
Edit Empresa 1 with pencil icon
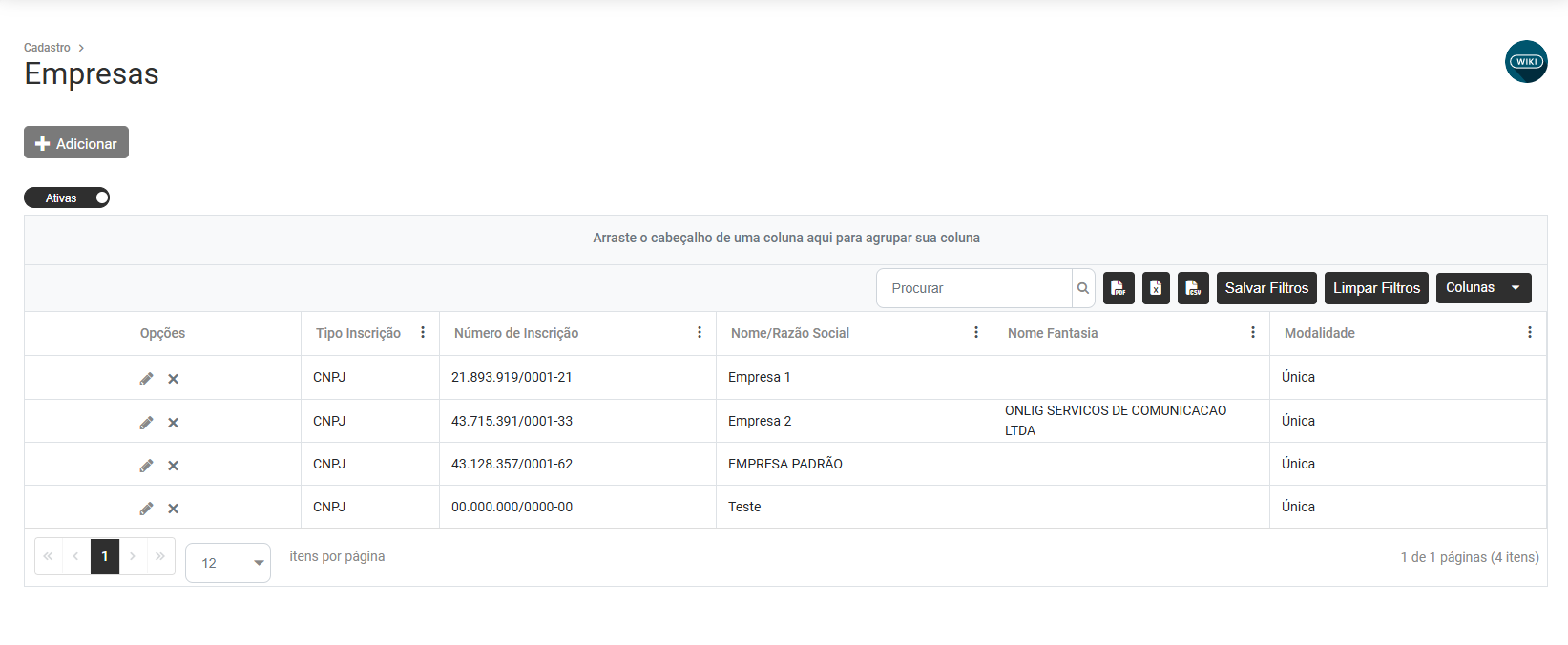click(146, 379)
